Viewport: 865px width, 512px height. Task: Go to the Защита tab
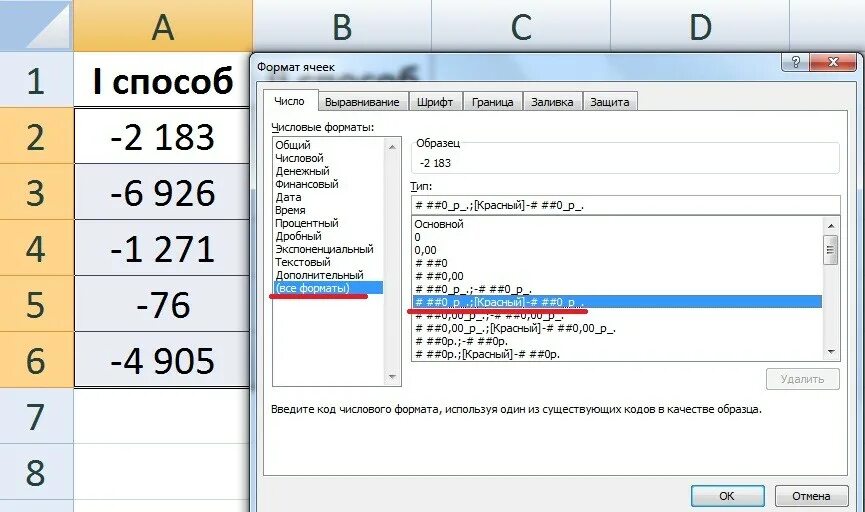pyautogui.click(x=610, y=102)
